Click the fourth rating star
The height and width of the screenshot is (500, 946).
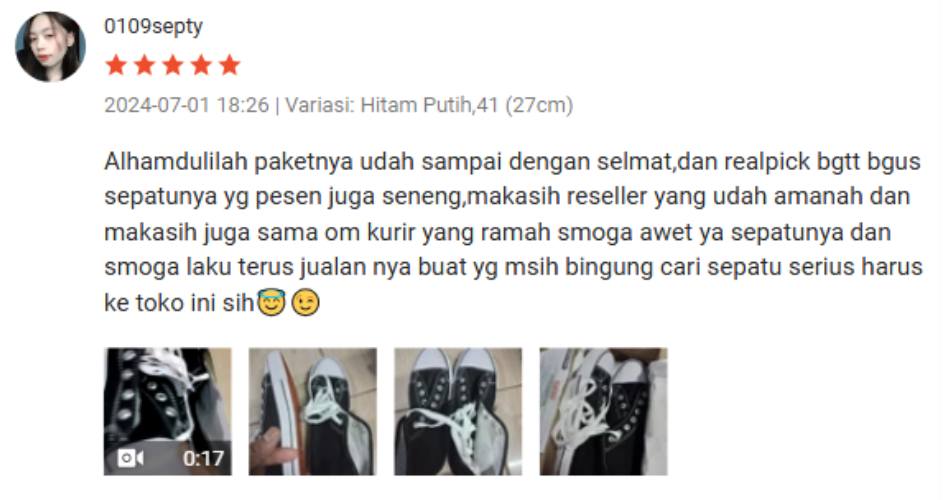(201, 65)
